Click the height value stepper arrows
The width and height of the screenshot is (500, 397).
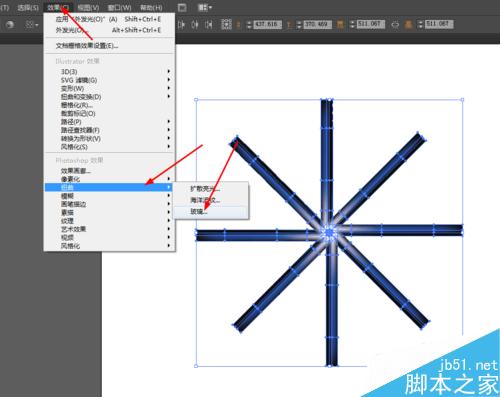tap(421, 24)
